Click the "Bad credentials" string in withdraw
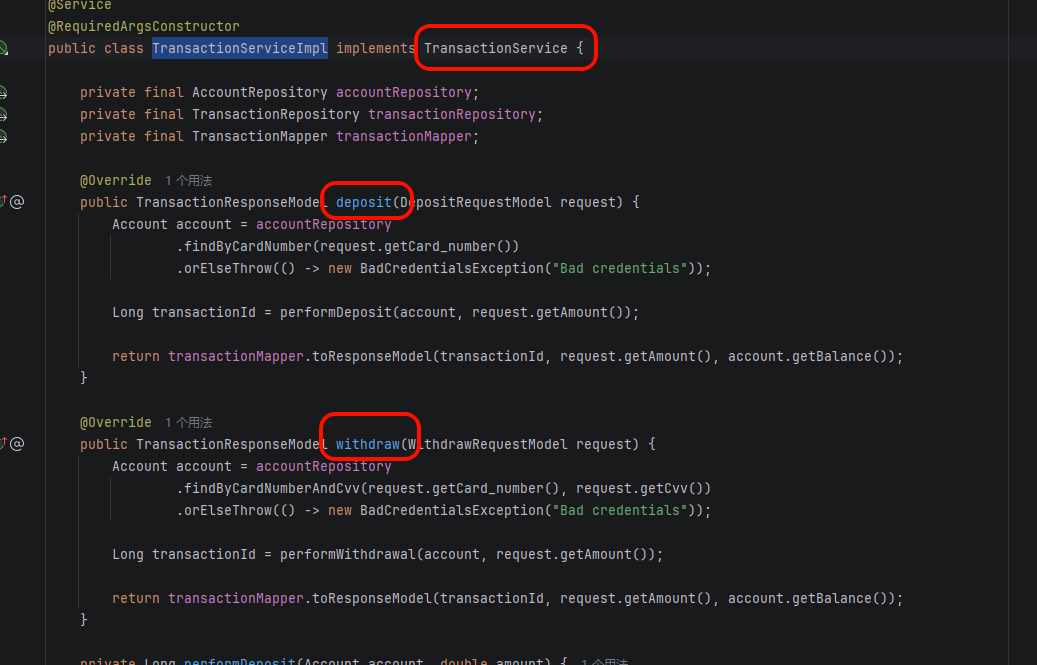The image size is (1037, 665). pyautogui.click(x=620, y=510)
